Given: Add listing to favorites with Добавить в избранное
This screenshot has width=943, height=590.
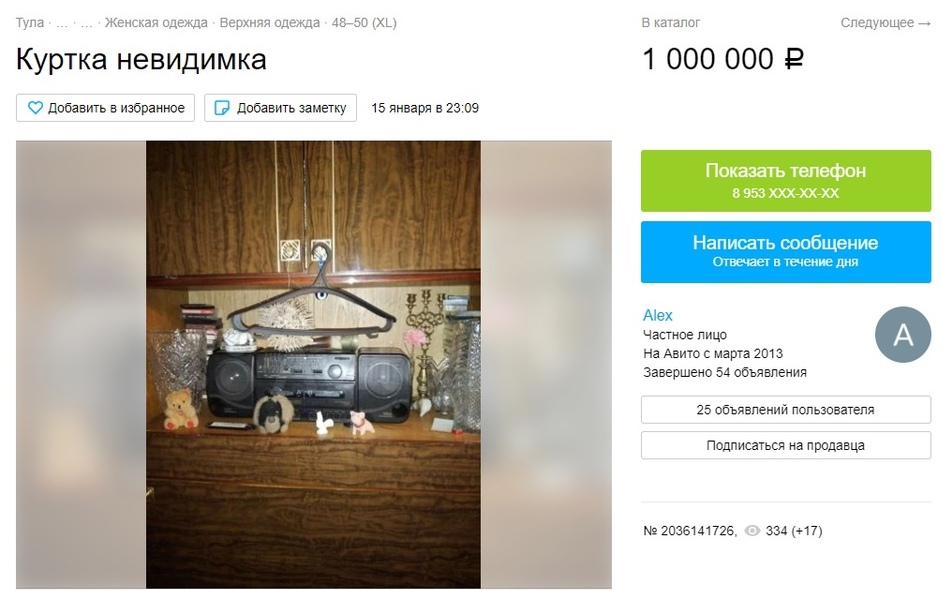Looking at the screenshot, I should [105, 108].
